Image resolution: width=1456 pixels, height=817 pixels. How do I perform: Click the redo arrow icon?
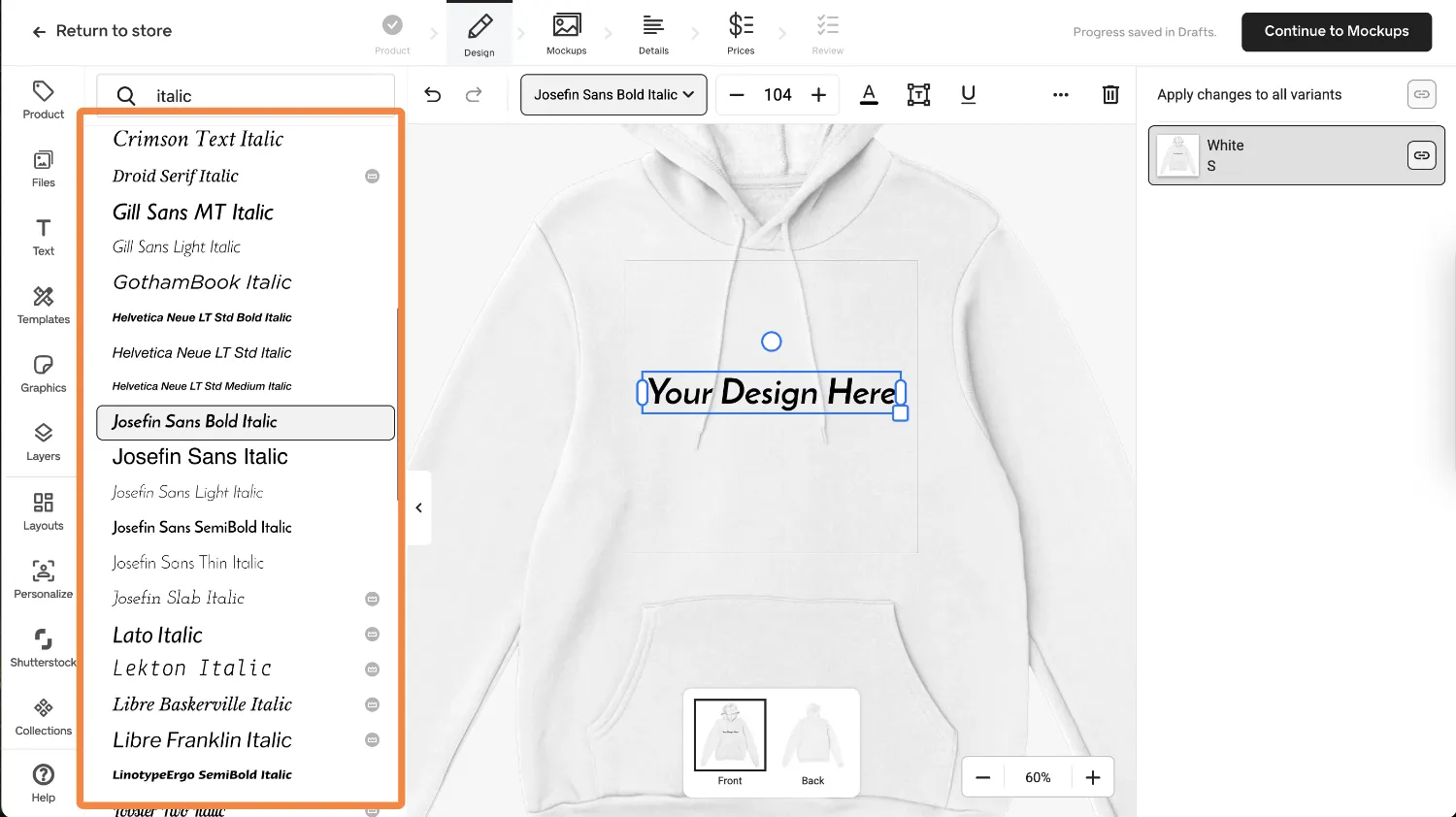(x=474, y=95)
